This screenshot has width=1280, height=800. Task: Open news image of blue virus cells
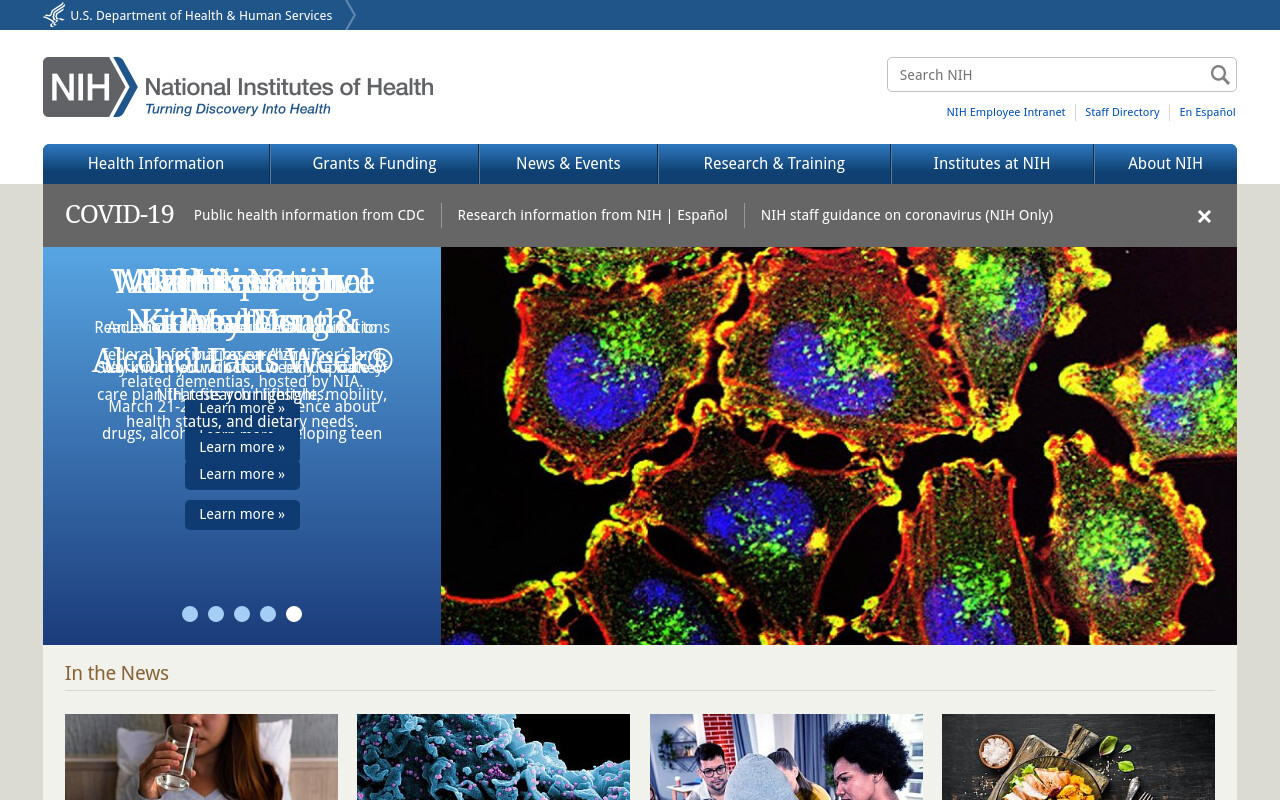coord(493,757)
